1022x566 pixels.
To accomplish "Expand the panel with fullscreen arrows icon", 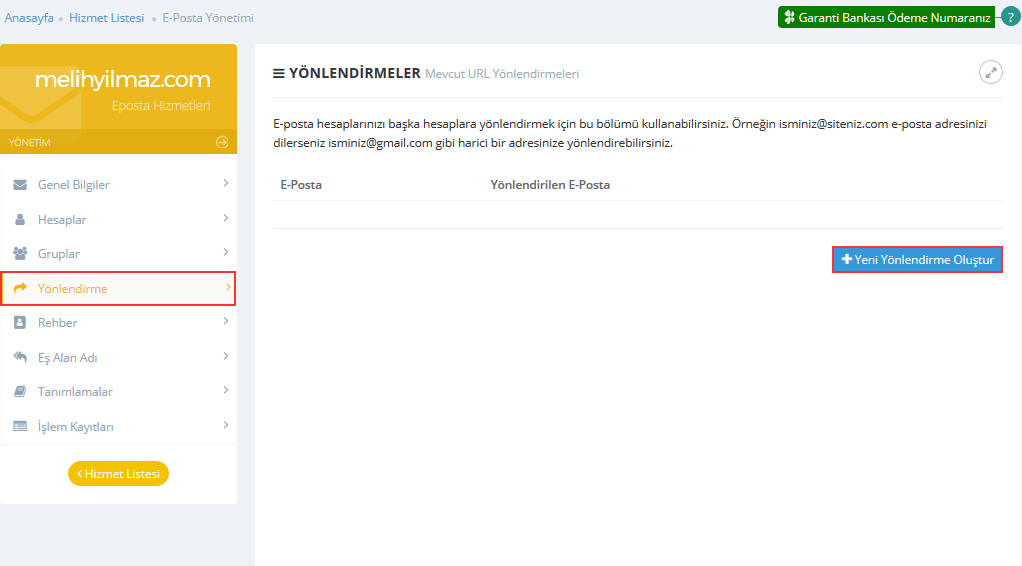I will tap(990, 72).
